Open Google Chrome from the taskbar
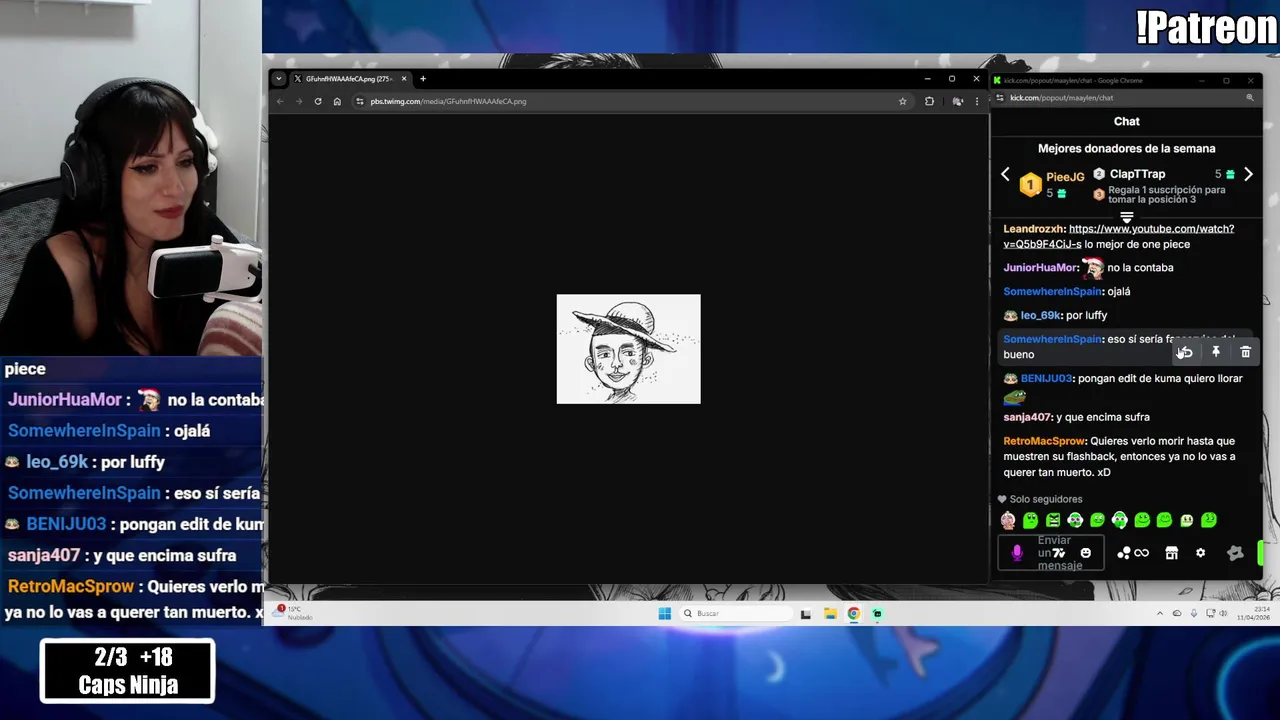 (x=853, y=613)
